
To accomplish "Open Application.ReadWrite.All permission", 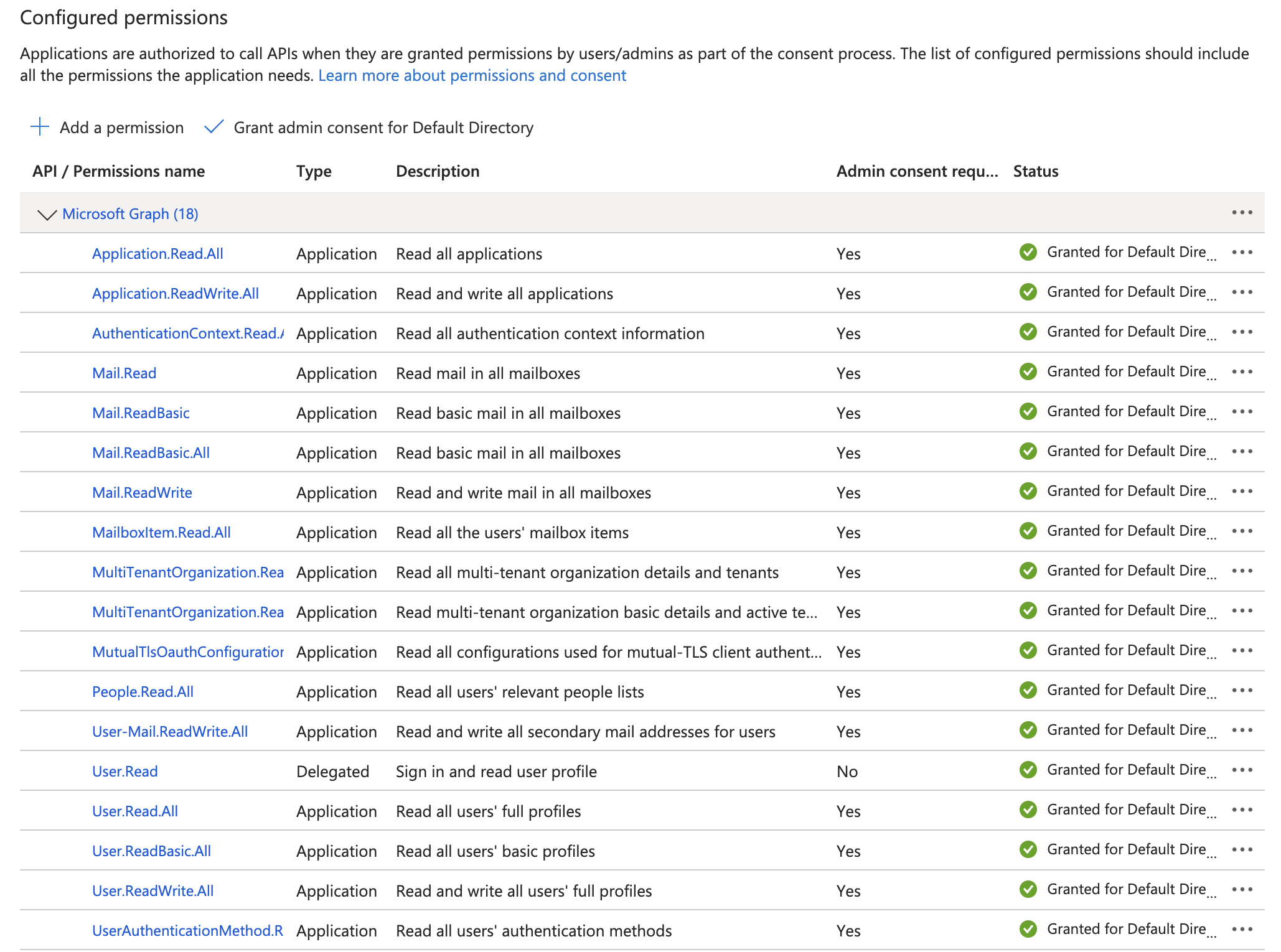I will pyautogui.click(x=176, y=294).
